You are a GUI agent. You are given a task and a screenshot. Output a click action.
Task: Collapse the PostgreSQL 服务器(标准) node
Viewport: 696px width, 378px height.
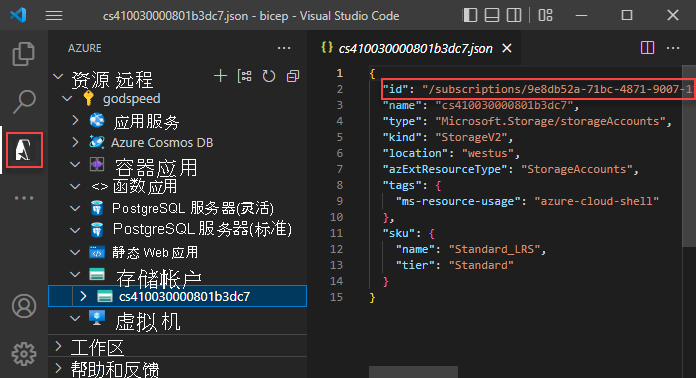[75, 230]
